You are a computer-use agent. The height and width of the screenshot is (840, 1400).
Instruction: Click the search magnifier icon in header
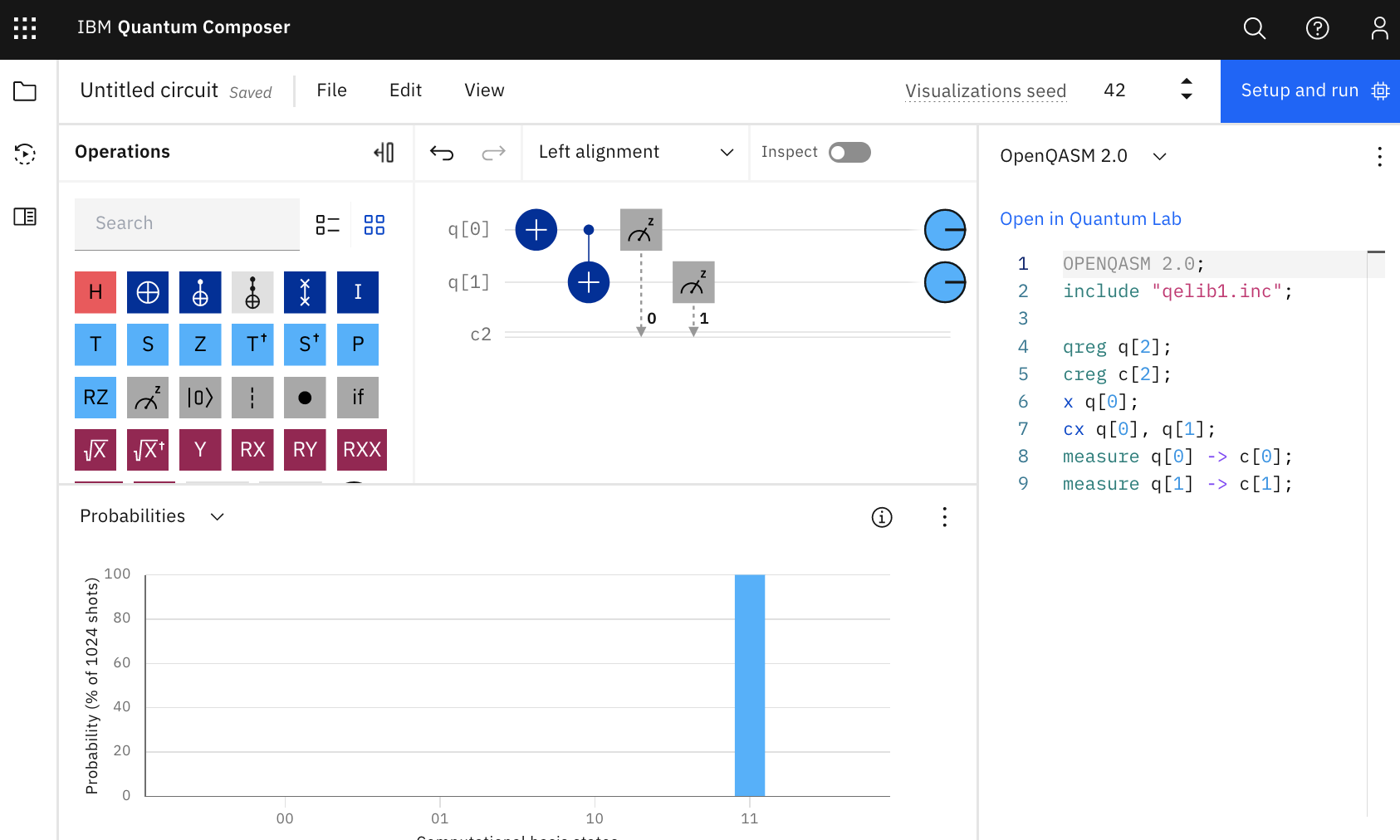(1255, 28)
